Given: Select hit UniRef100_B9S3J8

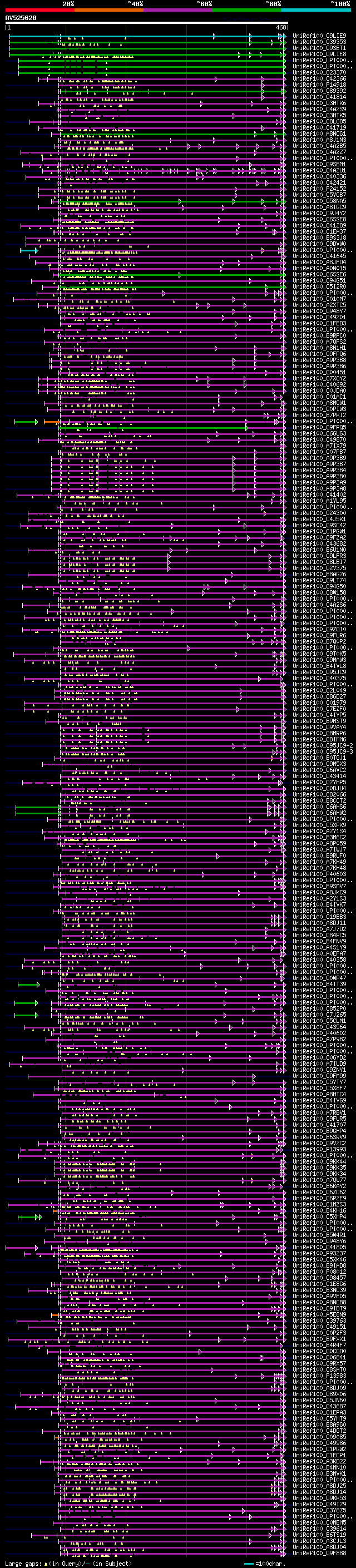Looking at the screenshot, I should (319, 238).
